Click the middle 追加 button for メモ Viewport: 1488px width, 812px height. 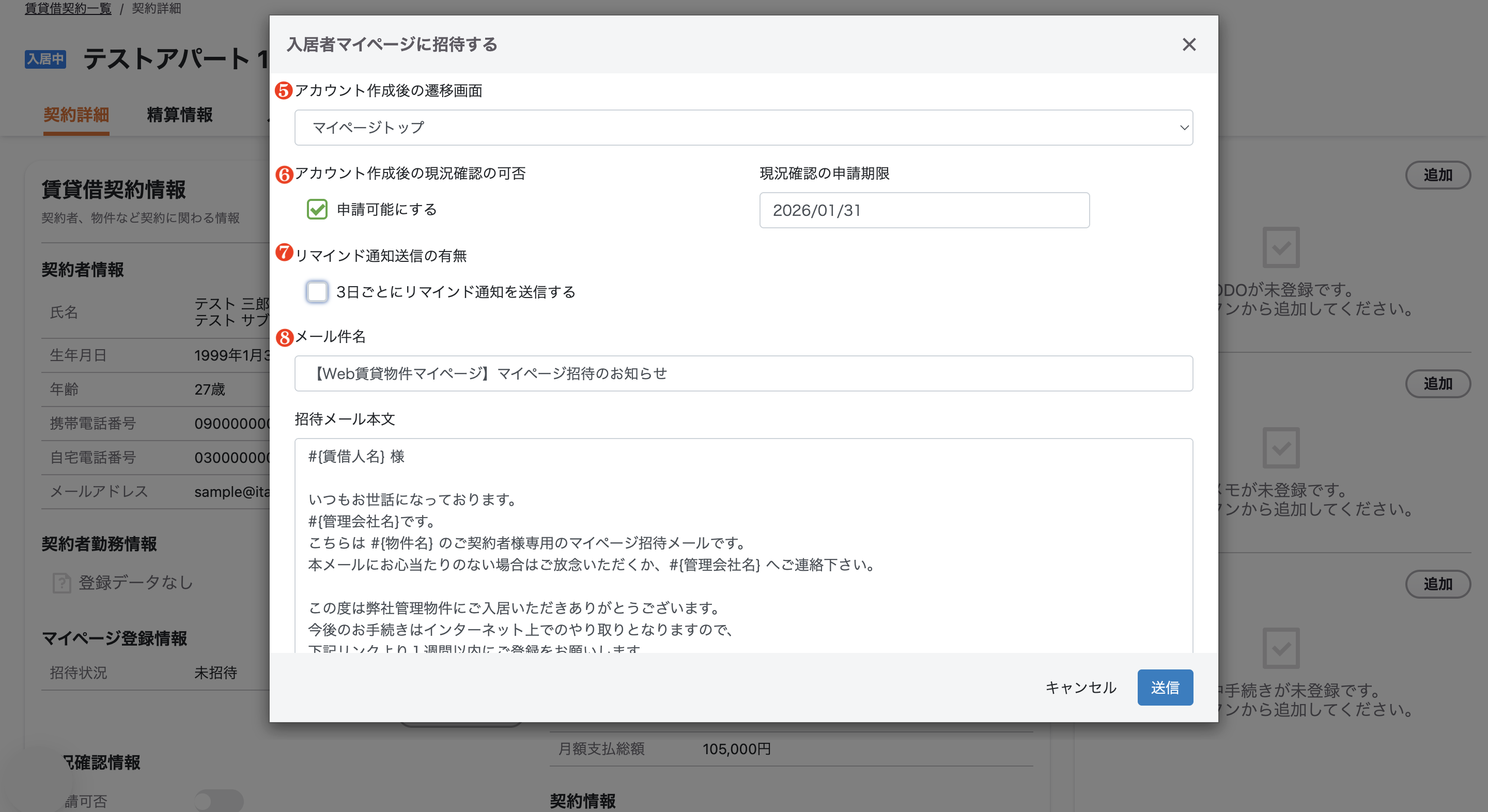point(1438,383)
